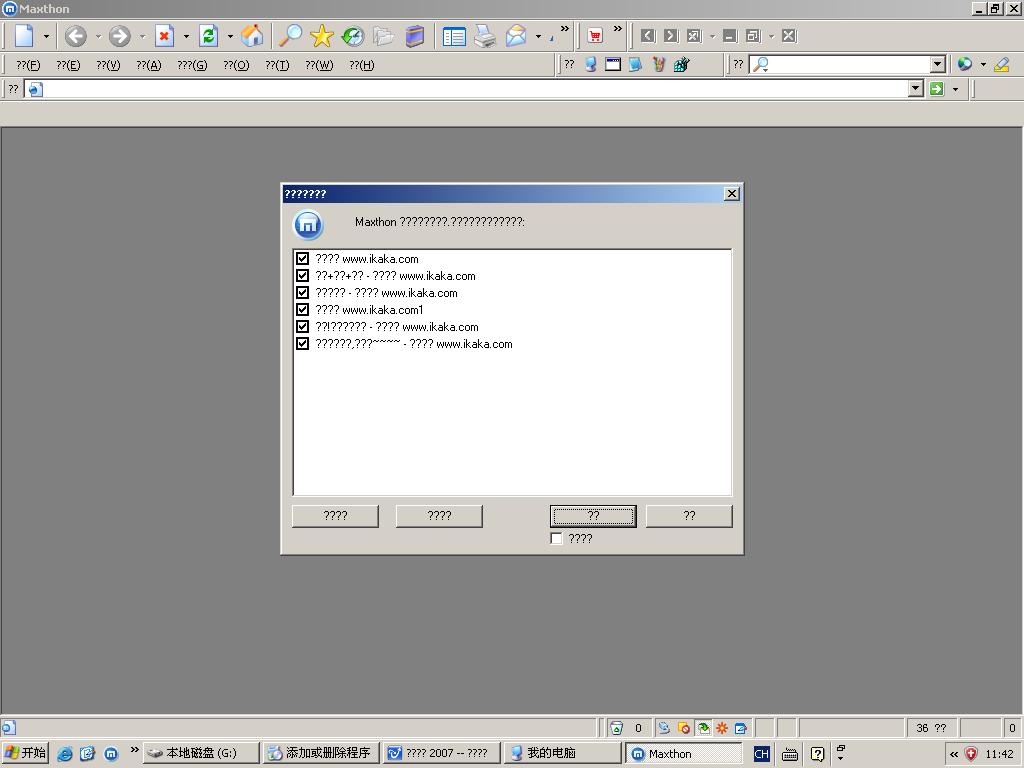Click the New page icon in toolbar
The width and height of the screenshot is (1024, 768).
click(24, 36)
